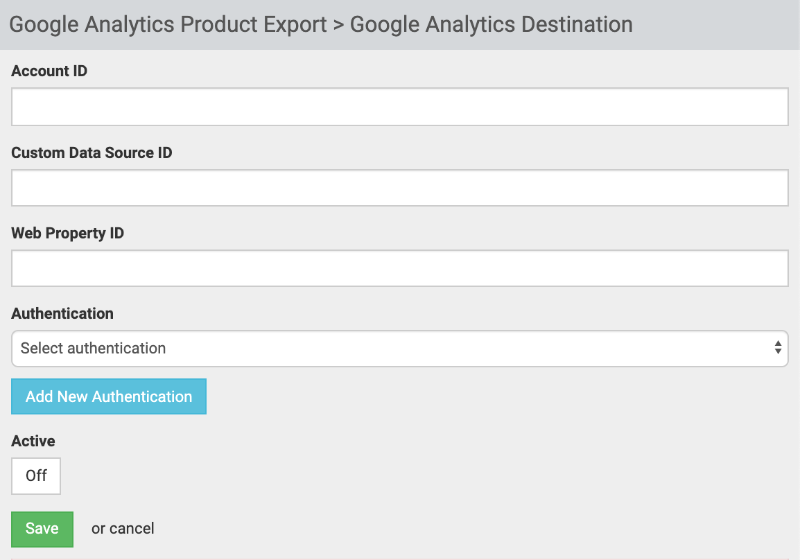Click the breadcrumb separator arrow in header
The width and height of the screenshot is (800, 560).
coord(338,25)
